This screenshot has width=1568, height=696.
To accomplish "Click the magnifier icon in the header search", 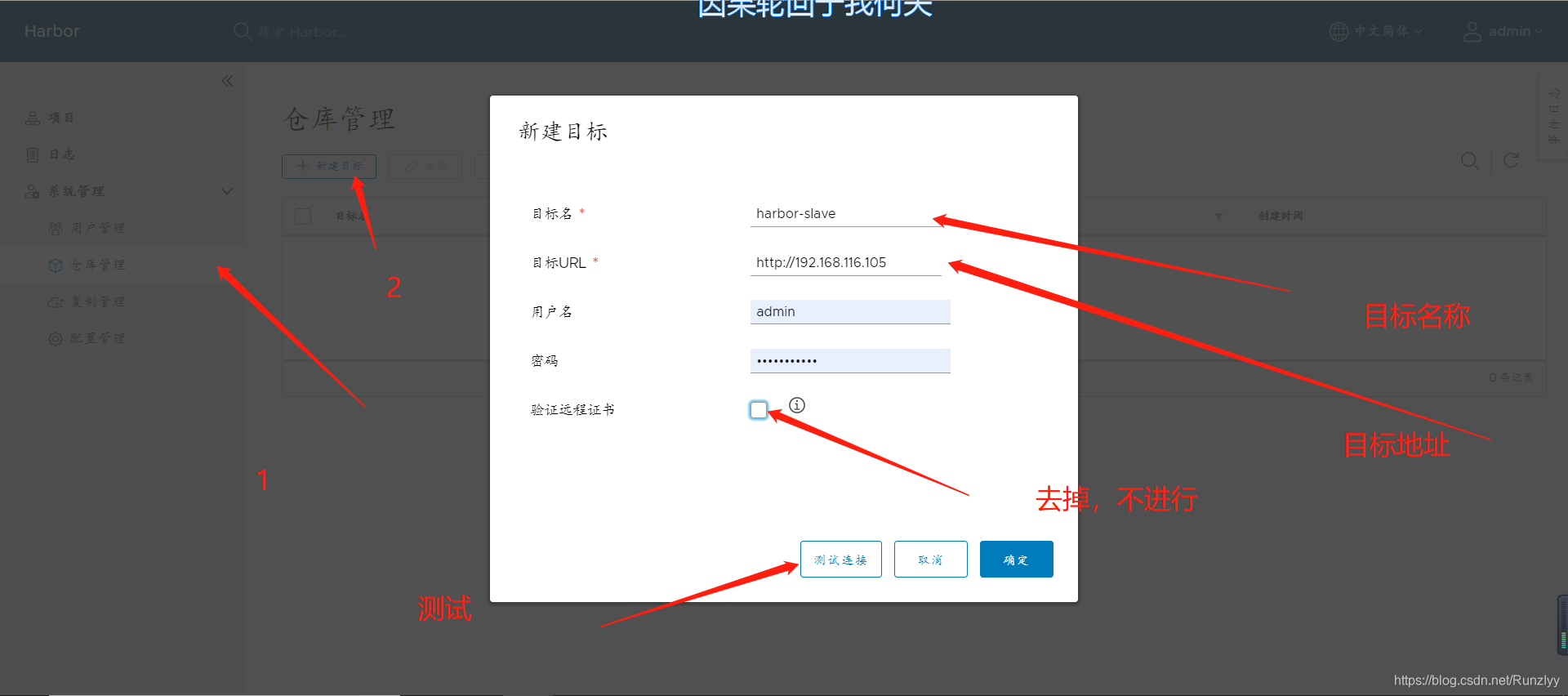I will pyautogui.click(x=243, y=31).
